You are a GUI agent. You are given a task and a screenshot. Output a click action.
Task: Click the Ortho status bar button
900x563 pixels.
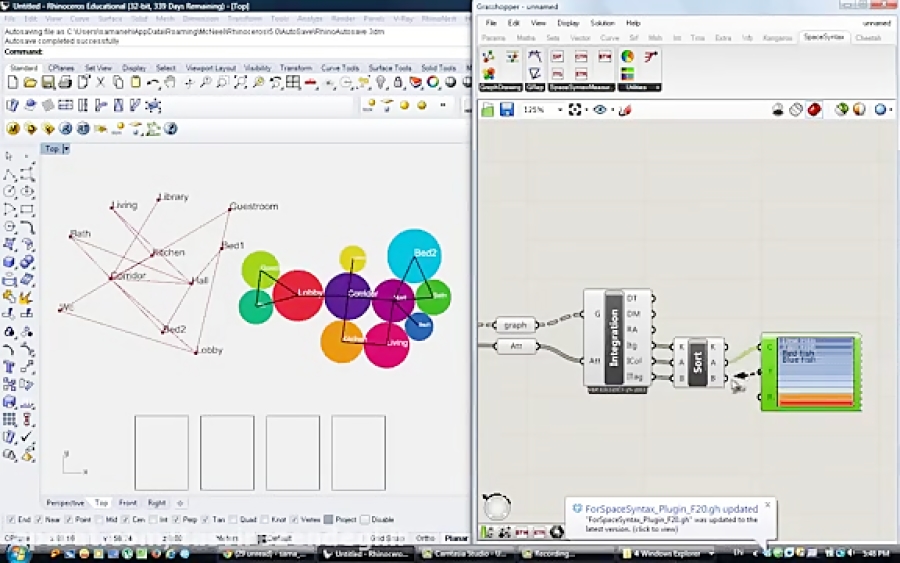pyautogui.click(x=425, y=539)
